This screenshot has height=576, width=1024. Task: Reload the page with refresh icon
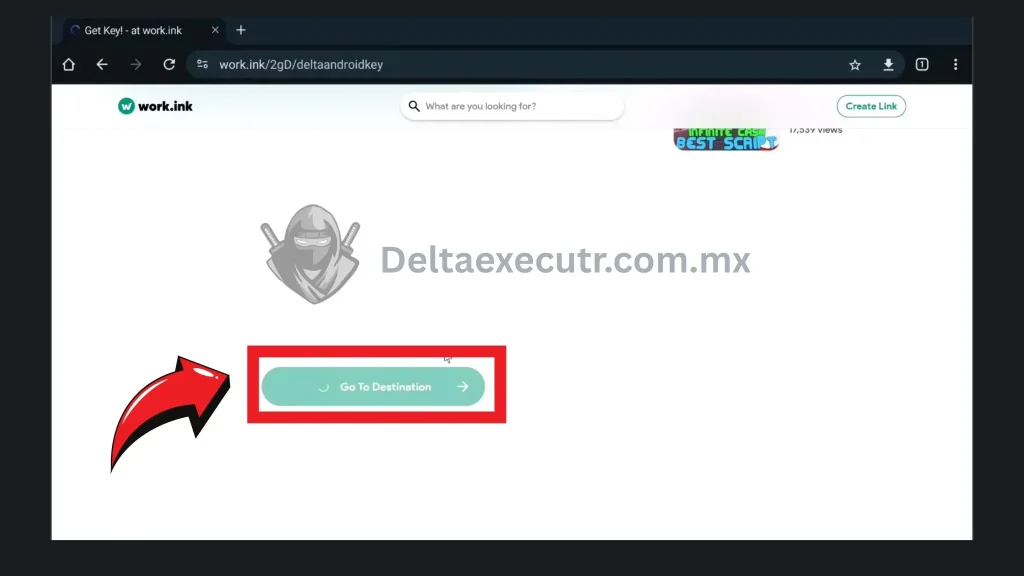point(169,65)
